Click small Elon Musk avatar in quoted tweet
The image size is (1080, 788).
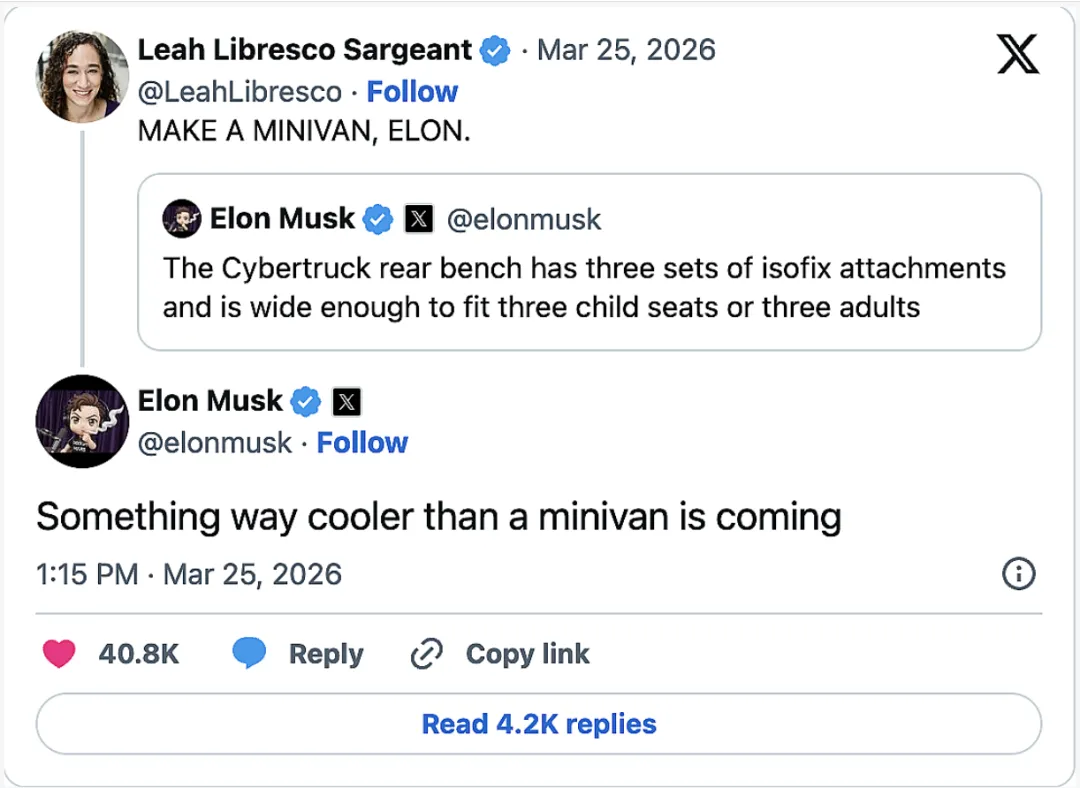[x=182, y=219]
